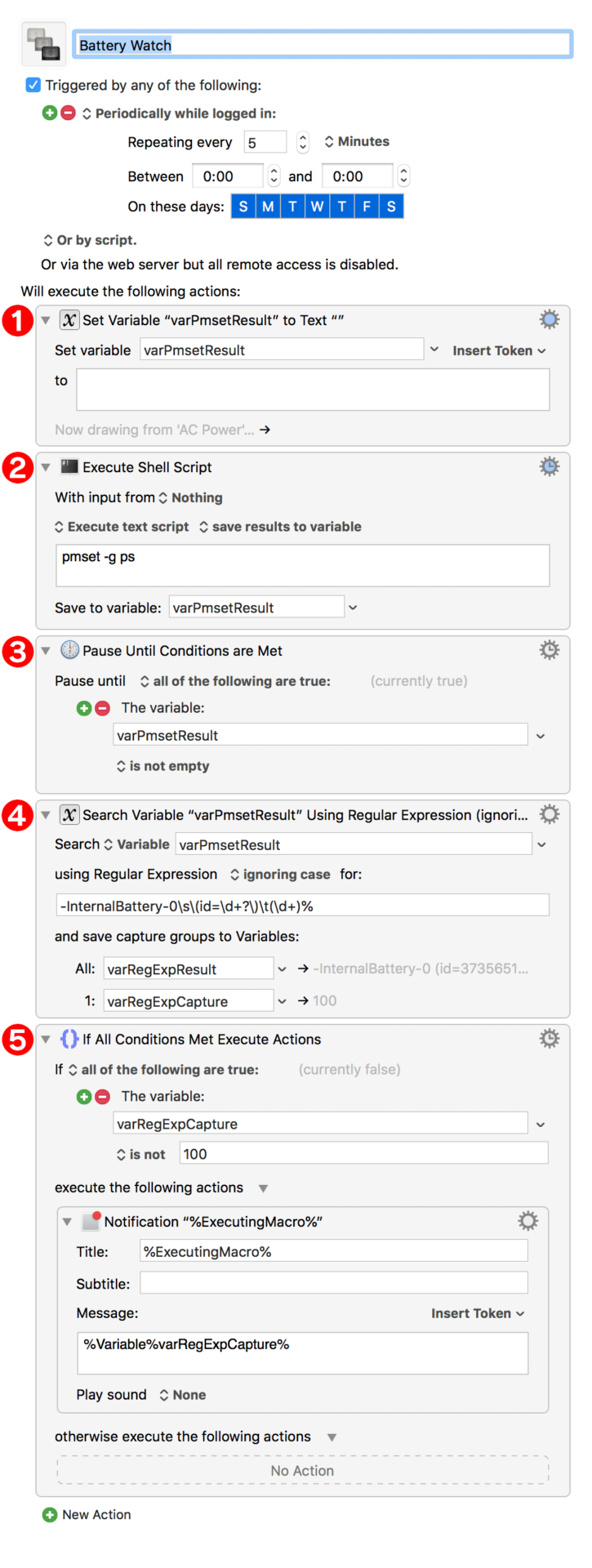The width and height of the screenshot is (592, 1568).
Task: Open the Minutes time unit dropdown
Action: click(357, 142)
